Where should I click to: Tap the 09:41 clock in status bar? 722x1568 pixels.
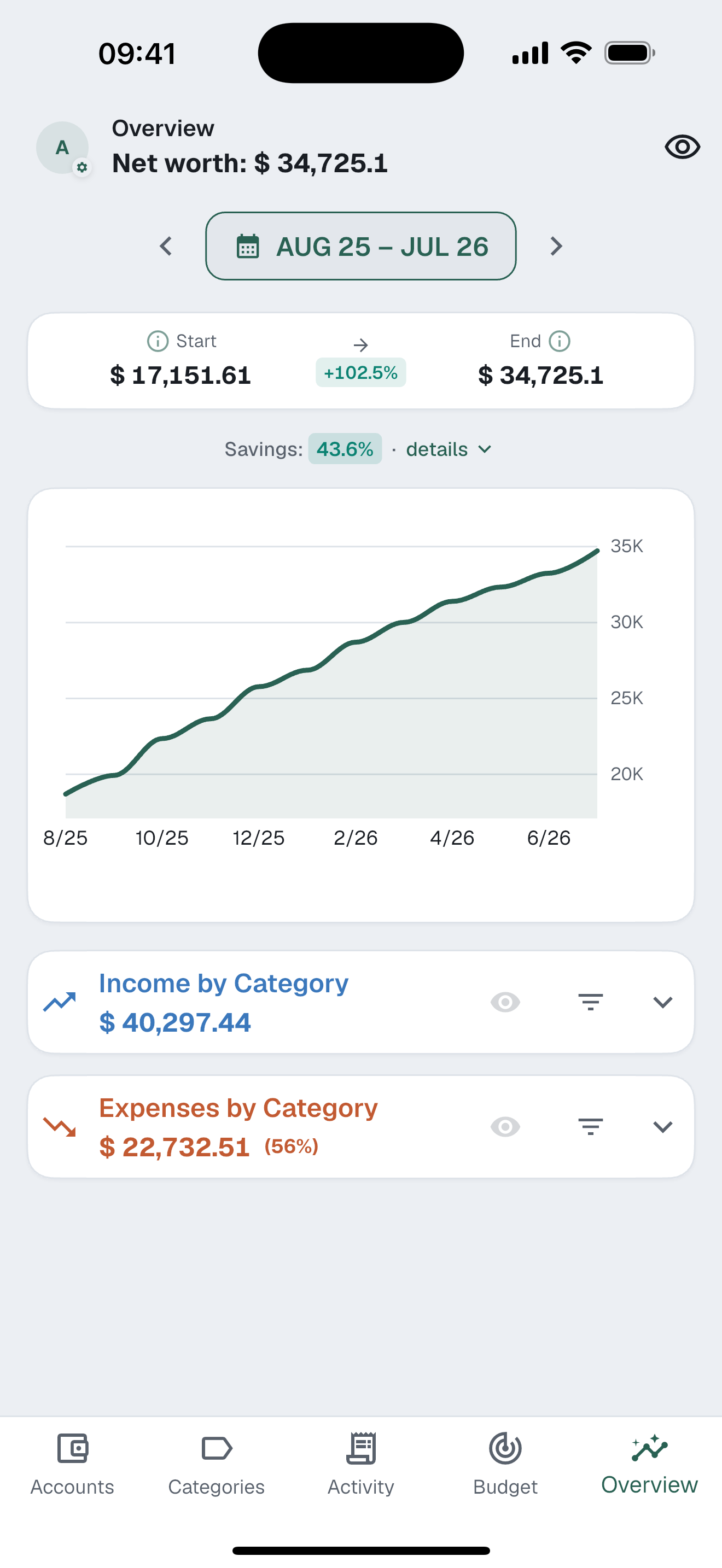(x=137, y=54)
